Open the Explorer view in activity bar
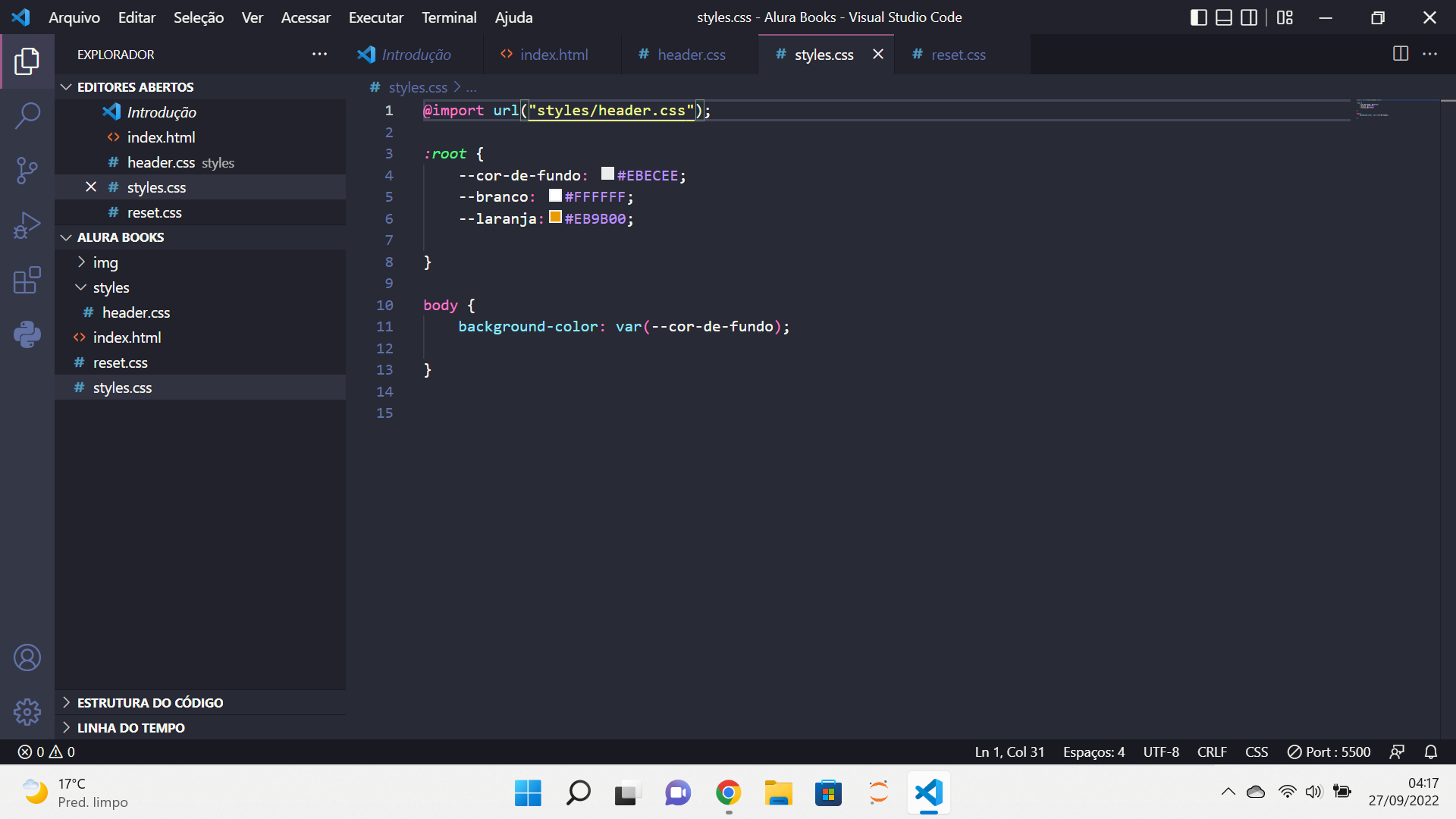Image resolution: width=1456 pixels, height=819 pixels. (x=27, y=61)
